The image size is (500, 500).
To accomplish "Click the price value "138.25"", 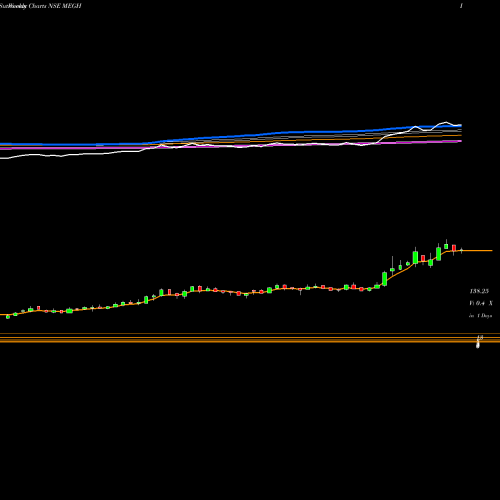I will (479, 291).
